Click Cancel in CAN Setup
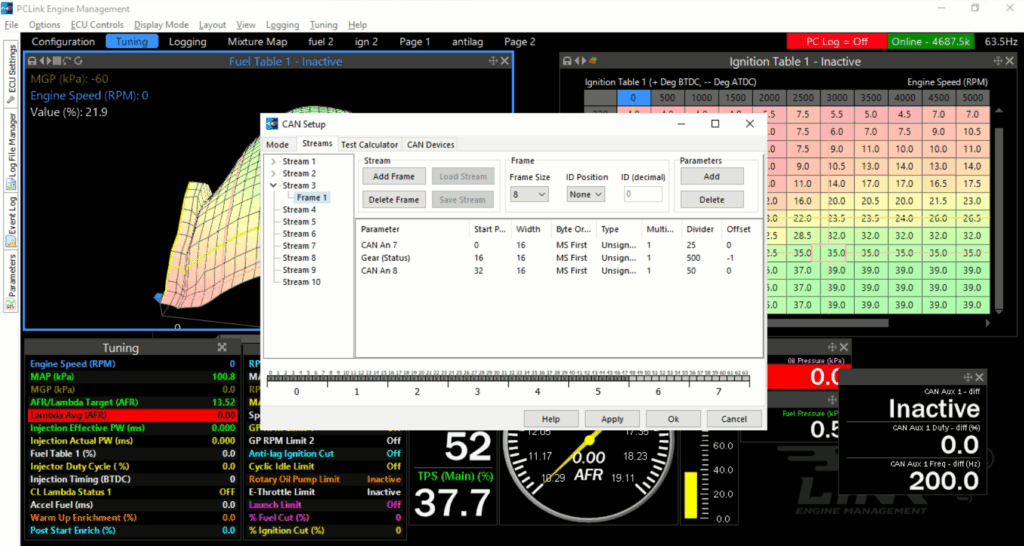1024x546 pixels. 735,419
